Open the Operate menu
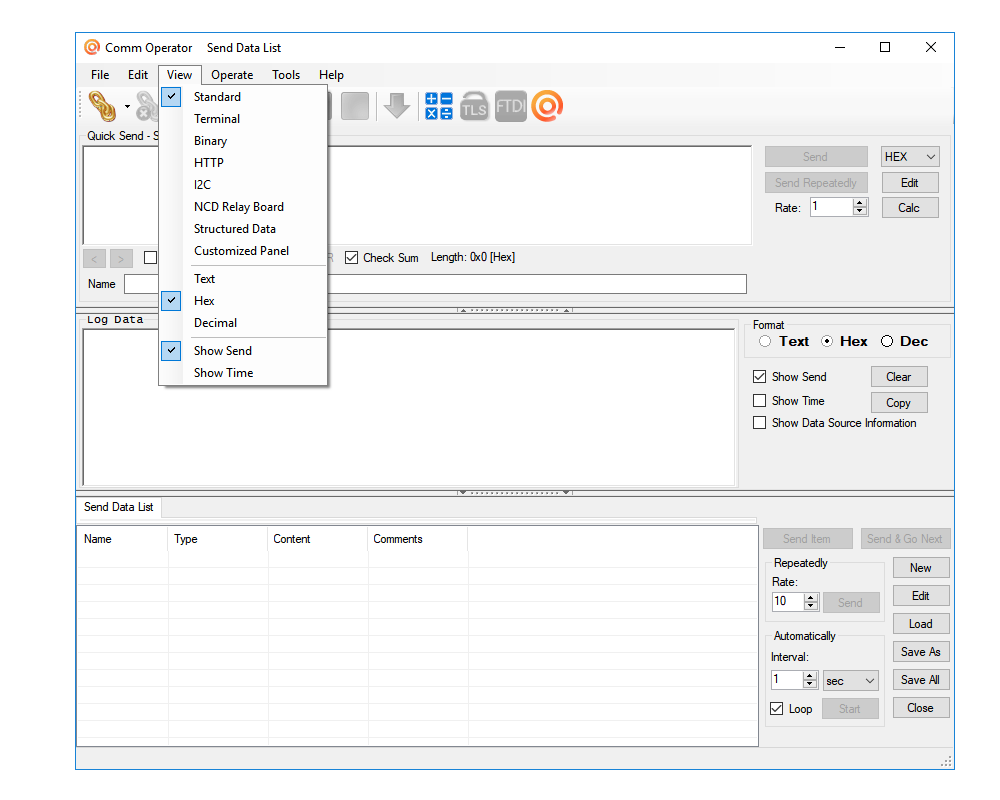1000x800 pixels. click(x=232, y=75)
